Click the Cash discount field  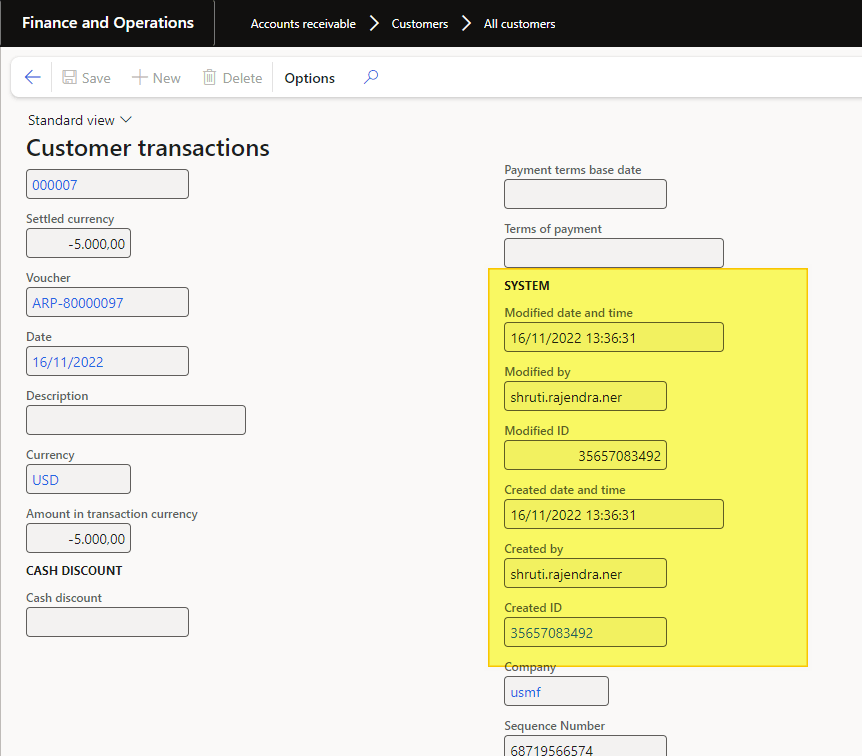point(107,622)
